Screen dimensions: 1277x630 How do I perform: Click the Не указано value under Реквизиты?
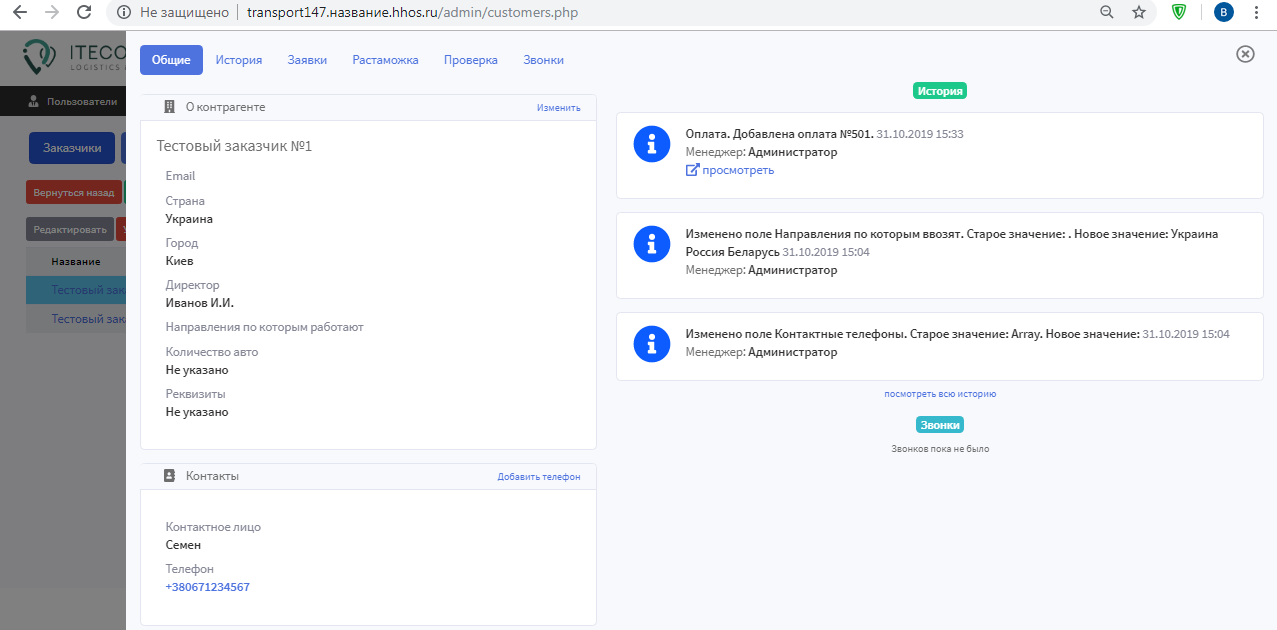pyautogui.click(x=197, y=412)
